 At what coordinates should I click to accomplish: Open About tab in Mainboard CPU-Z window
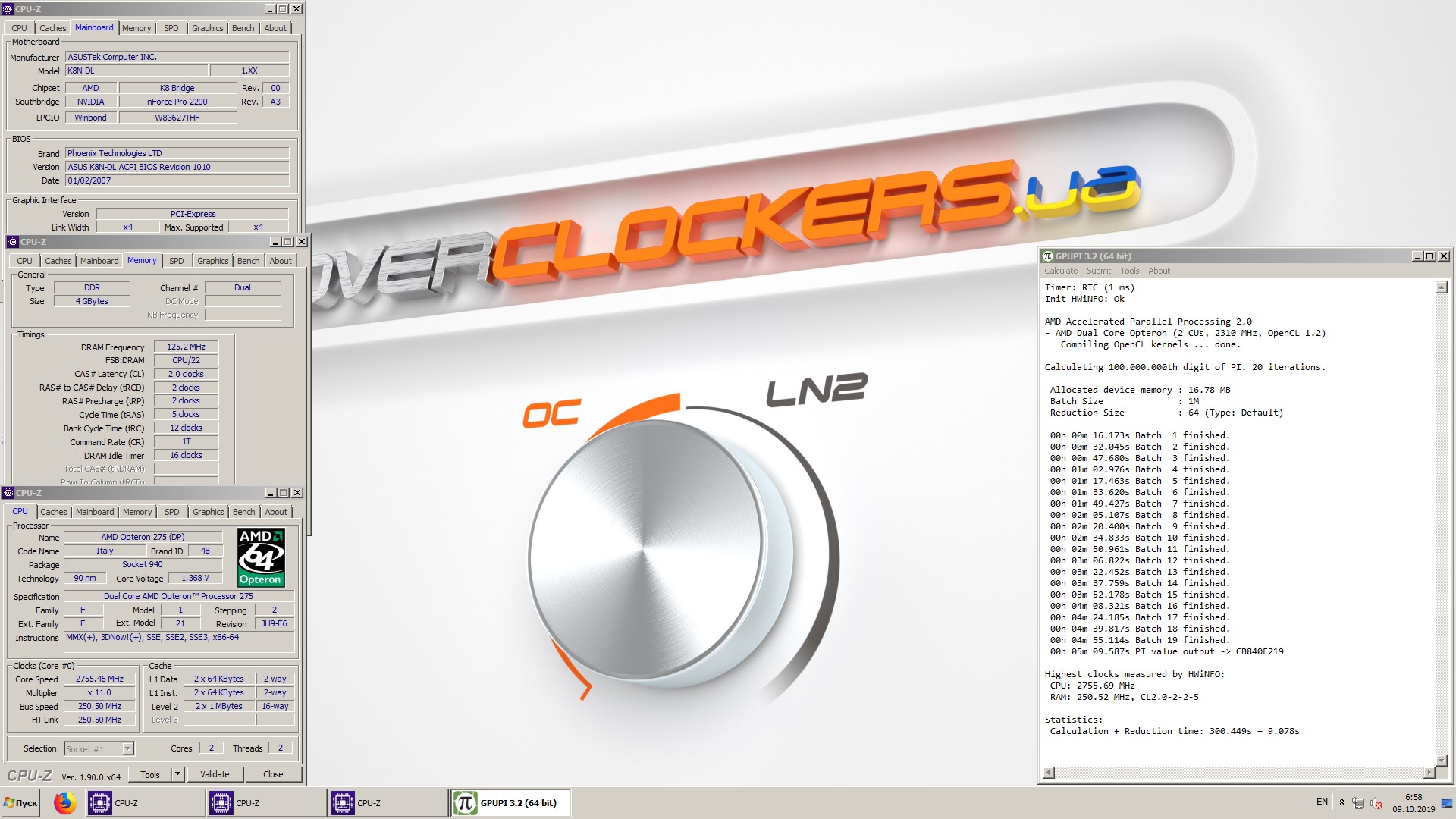coord(275,28)
